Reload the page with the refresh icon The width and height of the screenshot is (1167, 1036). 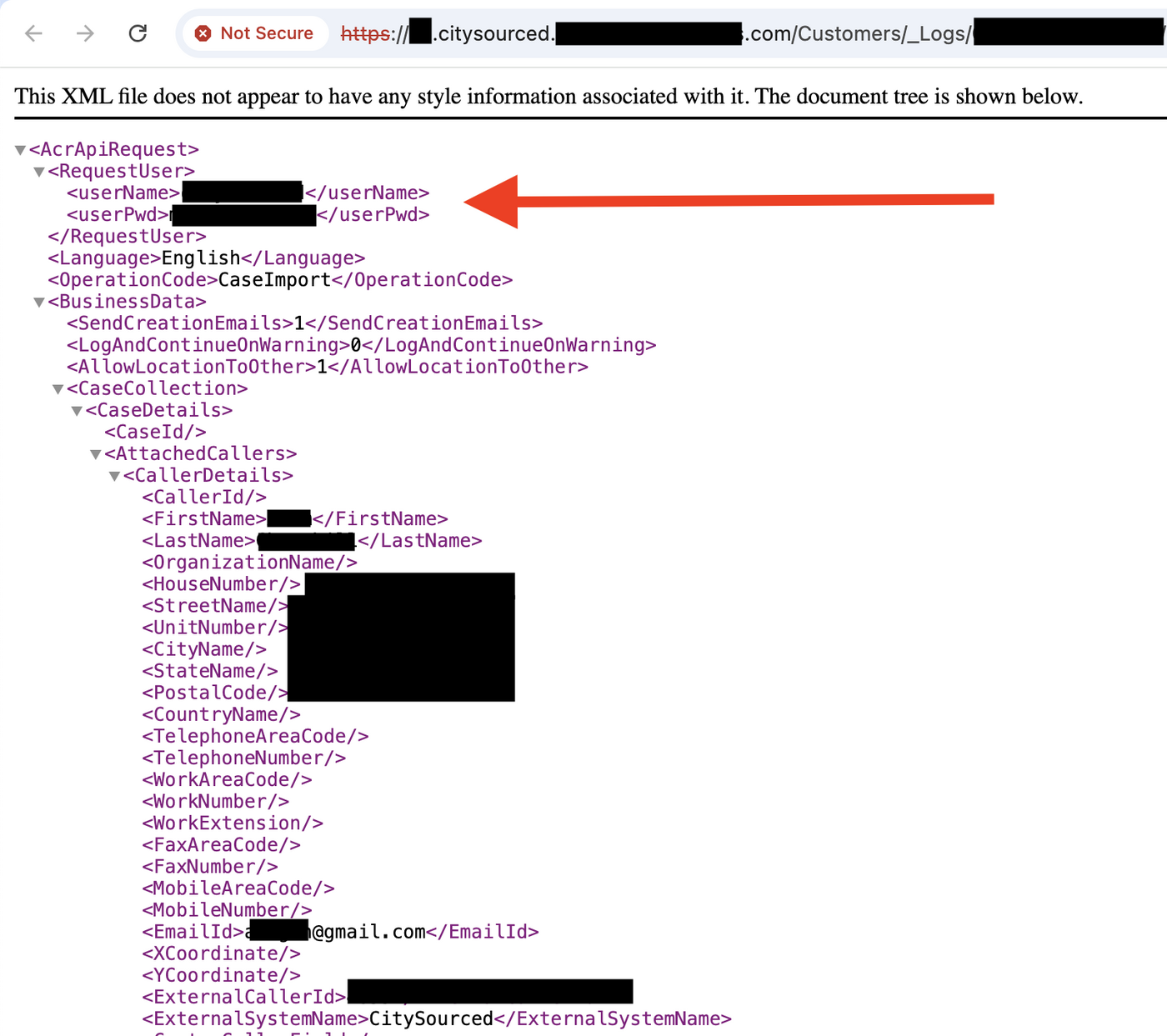(138, 33)
